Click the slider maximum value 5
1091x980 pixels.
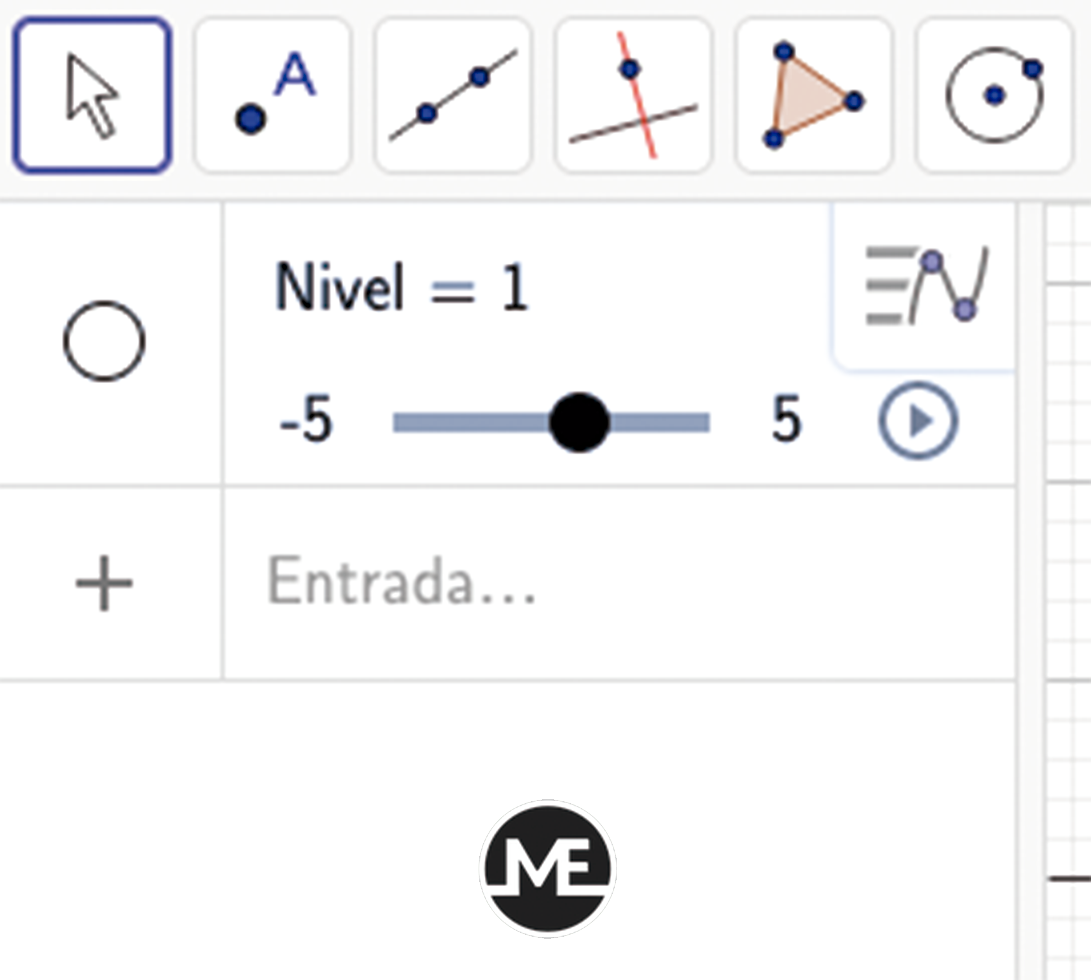coord(786,419)
